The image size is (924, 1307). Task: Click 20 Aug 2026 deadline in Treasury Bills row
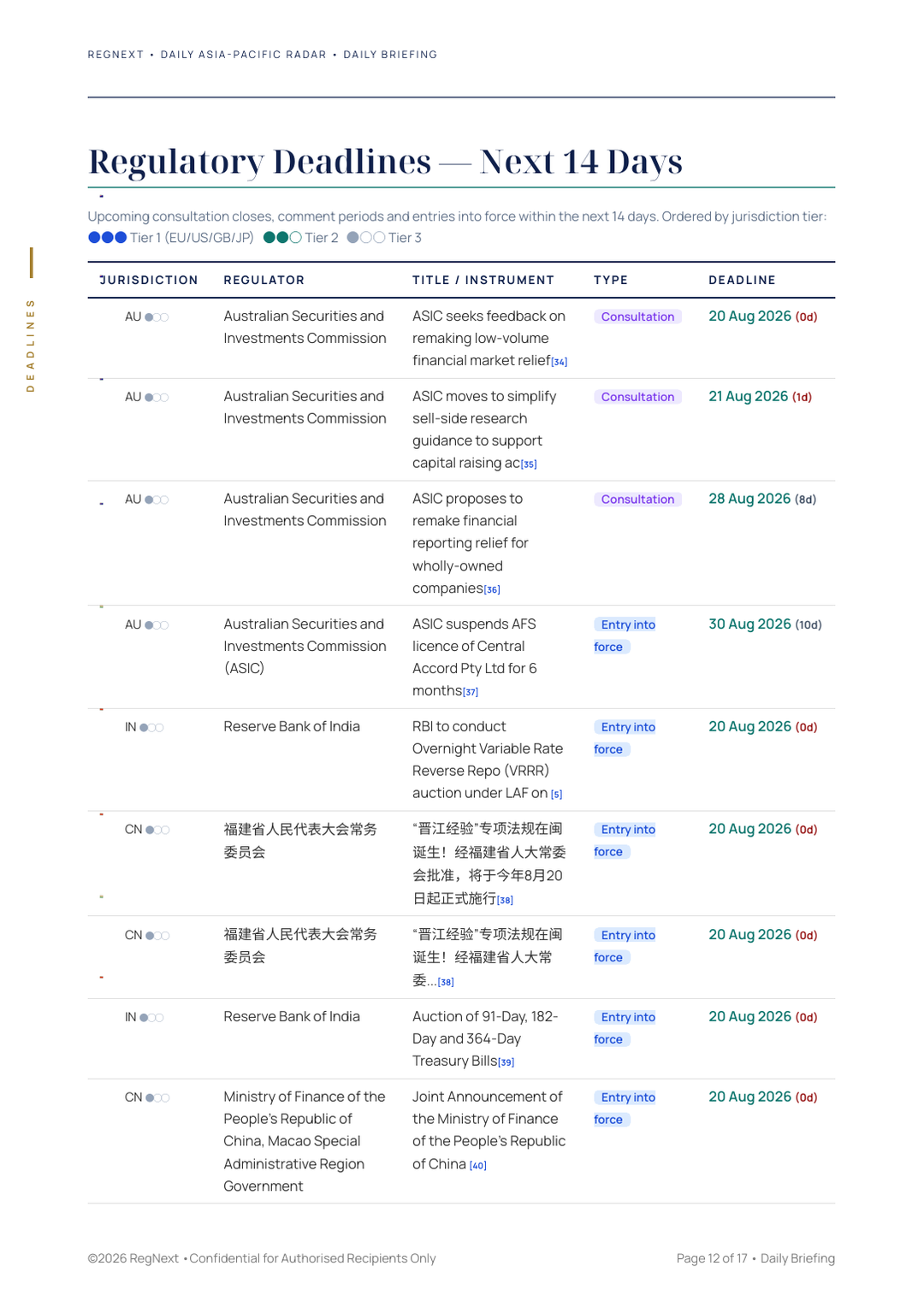pyautogui.click(x=762, y=1016)
